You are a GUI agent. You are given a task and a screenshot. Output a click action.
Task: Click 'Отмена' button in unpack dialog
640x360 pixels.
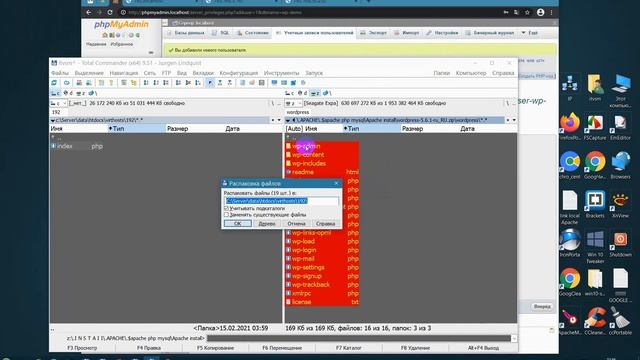296,224
